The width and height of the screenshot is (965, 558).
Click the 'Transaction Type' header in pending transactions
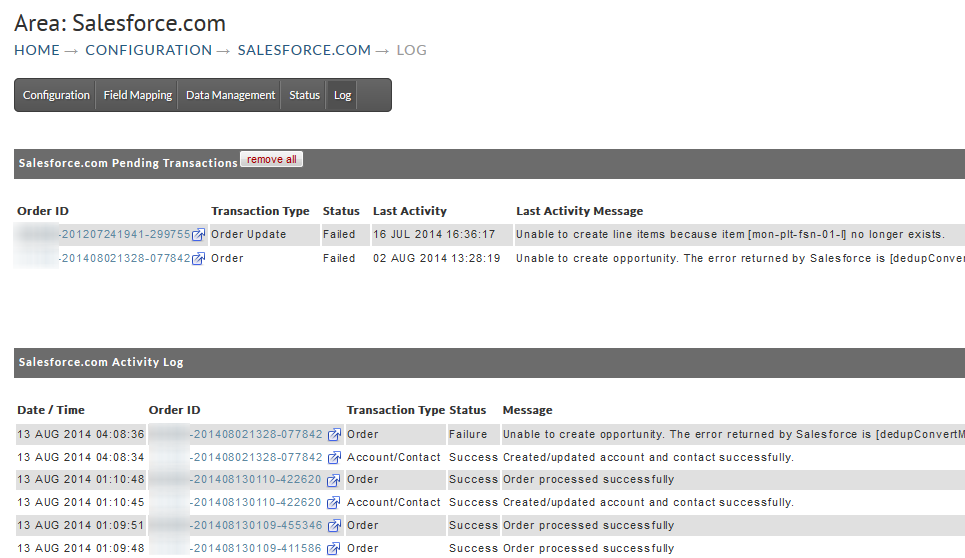tap(260, 211)
